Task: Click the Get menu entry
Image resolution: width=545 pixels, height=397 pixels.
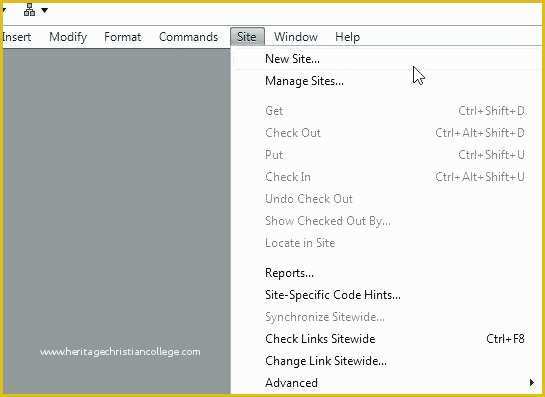Action: 385,111
